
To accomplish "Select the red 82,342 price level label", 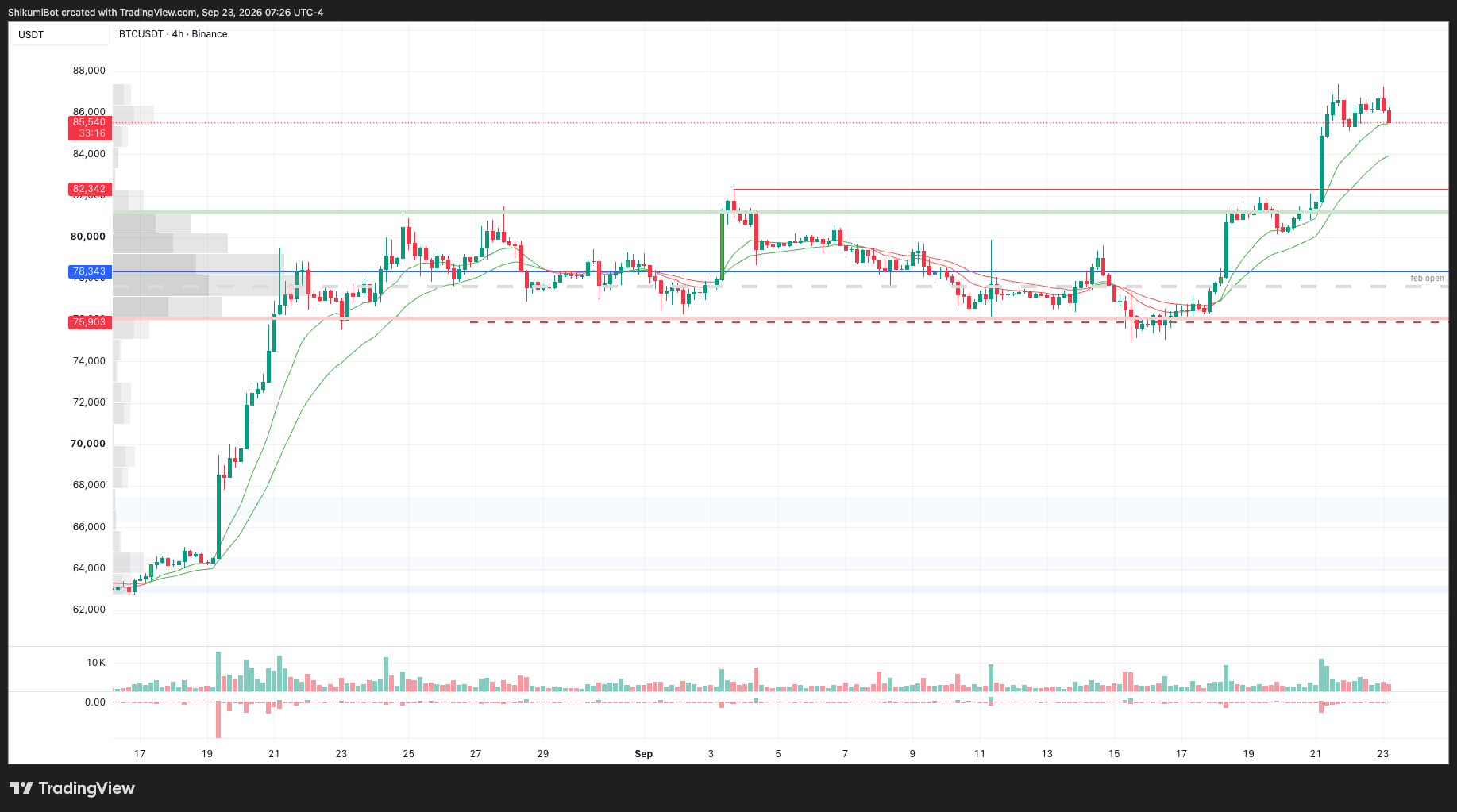I will coord(90,189).
